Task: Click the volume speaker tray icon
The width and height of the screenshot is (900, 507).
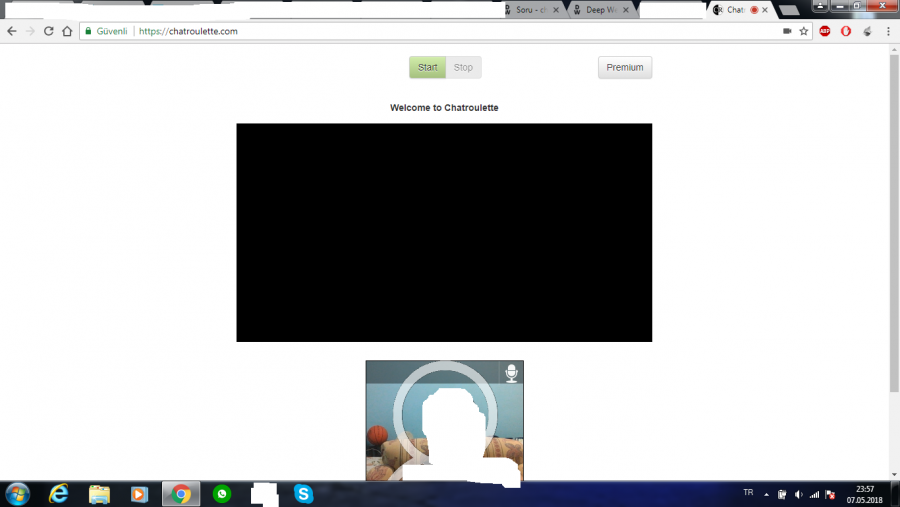Action: (798, 494)
